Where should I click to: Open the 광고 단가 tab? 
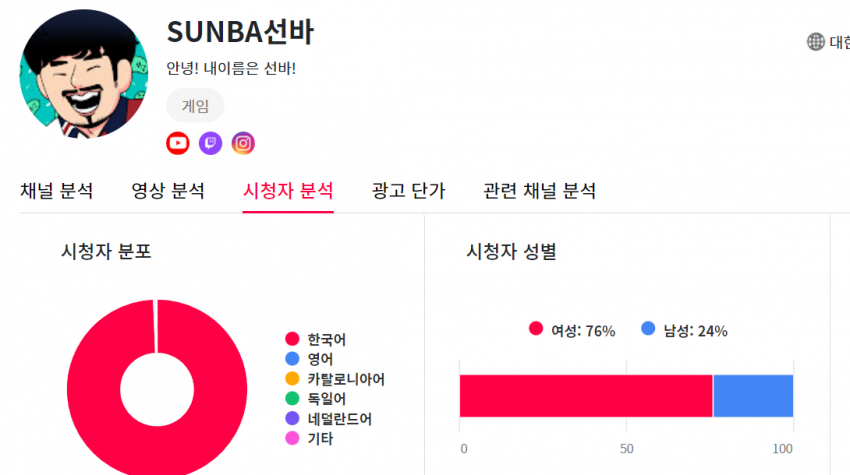tap(408, 191)
